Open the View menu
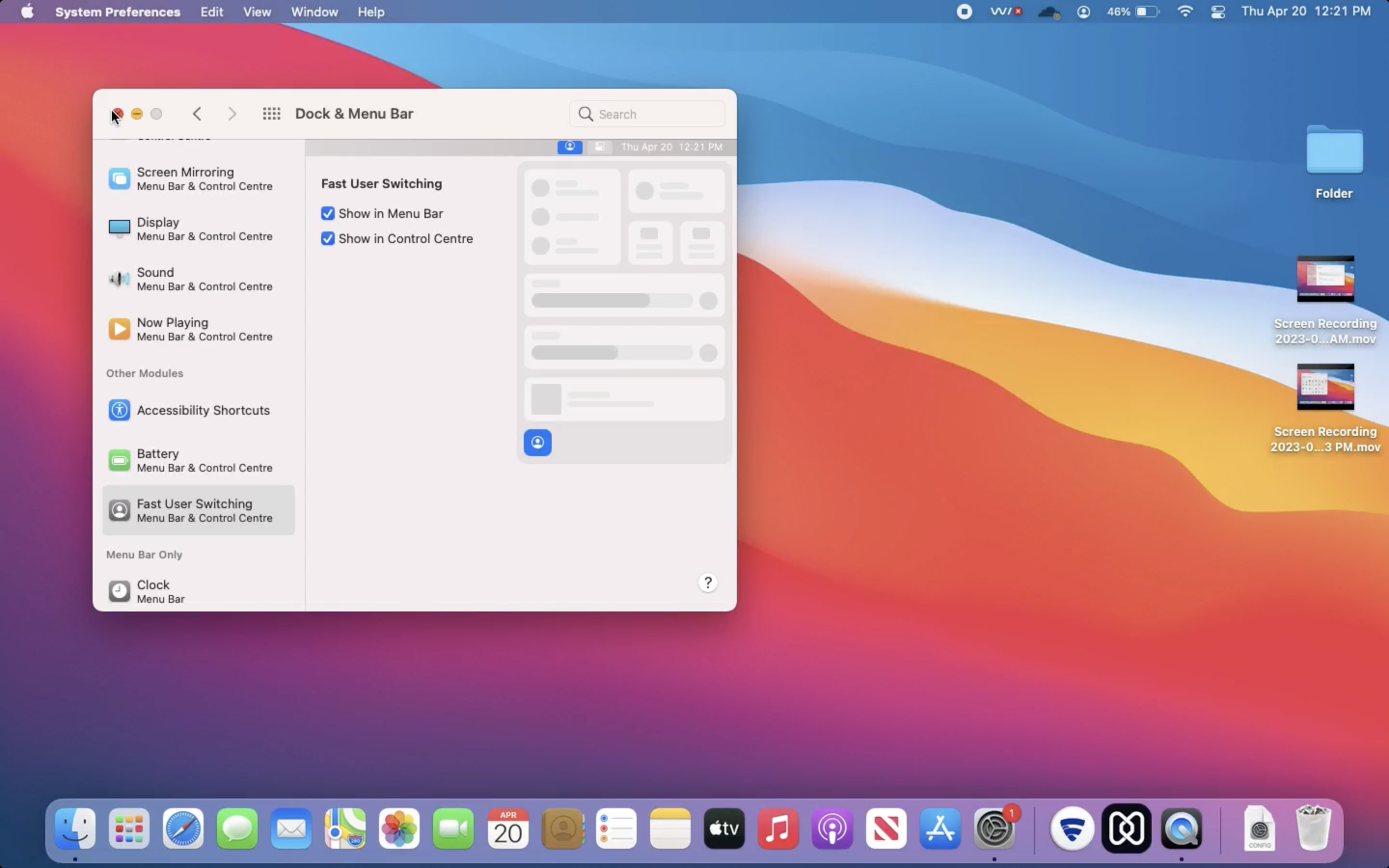 pyautogui.click(x=257, y=12)
